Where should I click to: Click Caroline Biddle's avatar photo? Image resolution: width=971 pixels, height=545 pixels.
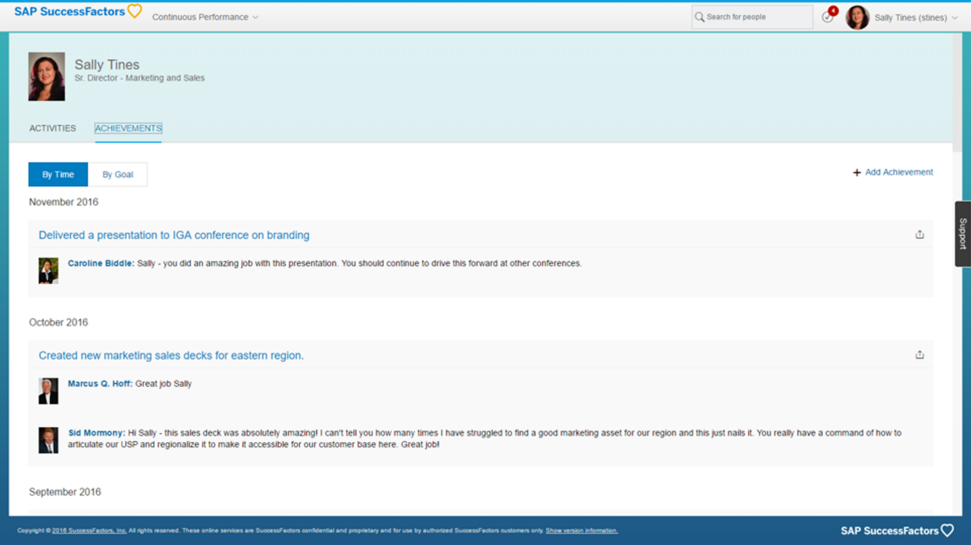[48, 271]
